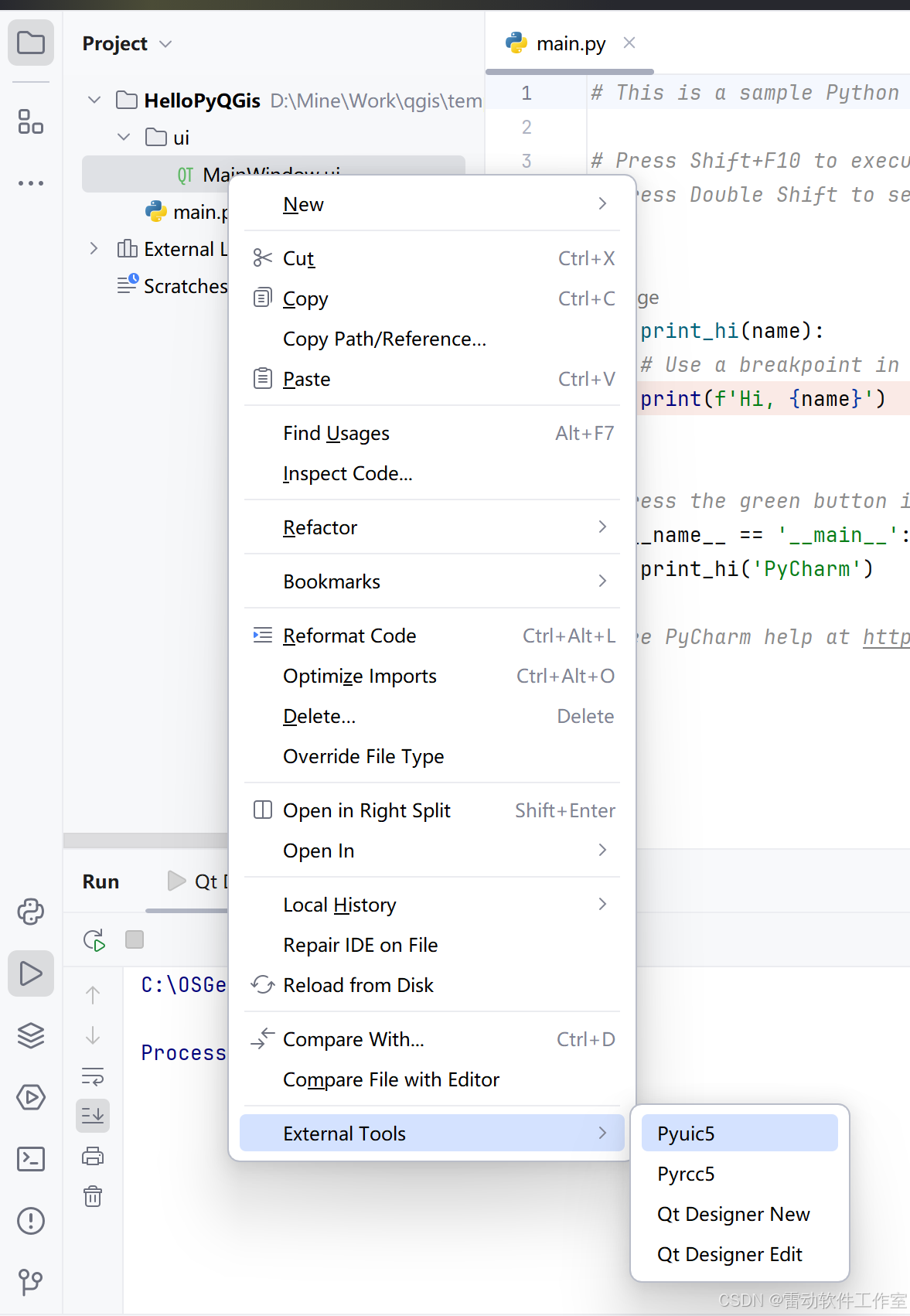This screenshot has height=1316, width=910.
Task: Open the Bookmarks submenu
Action: (x=432, y=581)
